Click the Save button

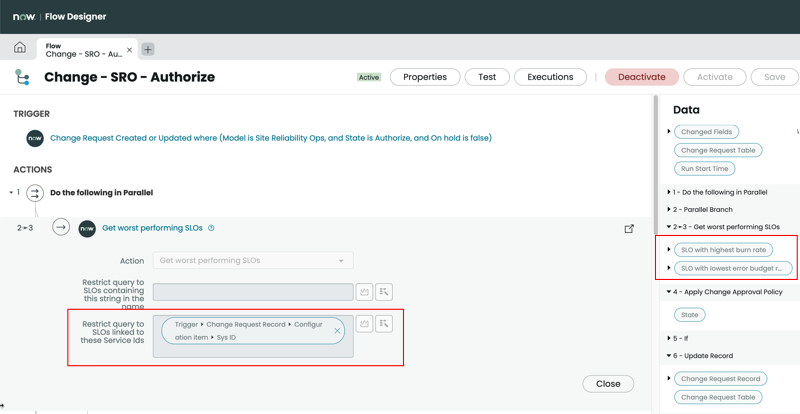774,77
